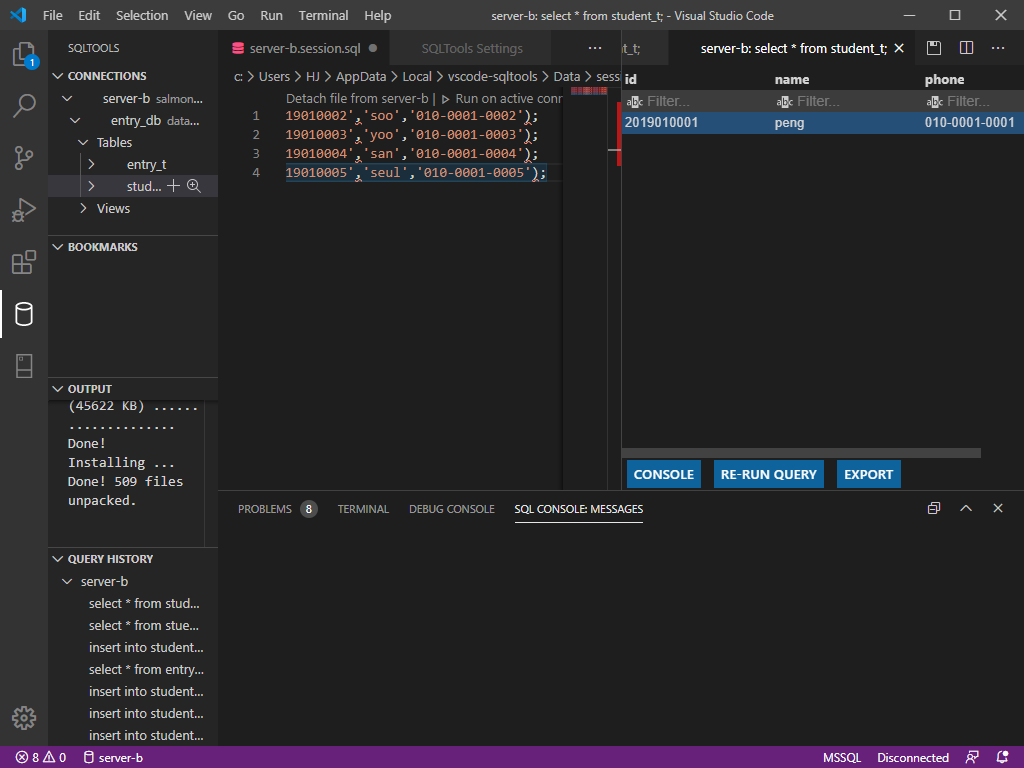Open the Selection menu
Screen dimensions: 1024x768
pos(142,15)
